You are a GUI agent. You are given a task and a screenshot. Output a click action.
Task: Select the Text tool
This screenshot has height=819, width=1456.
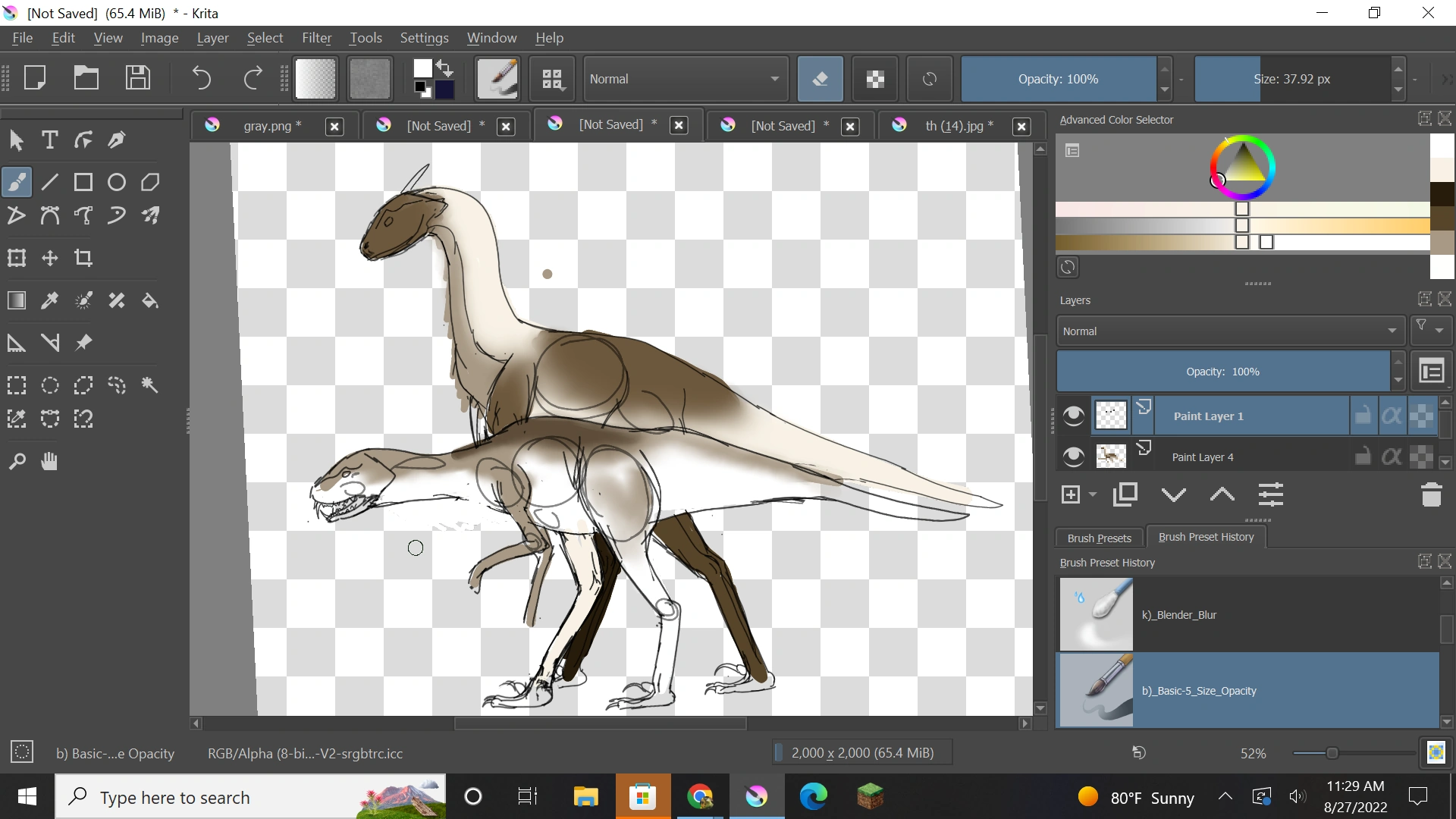(x=50, y=140)
